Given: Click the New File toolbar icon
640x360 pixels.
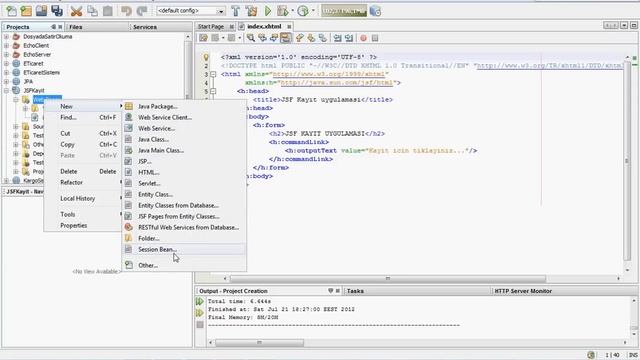Looking at the screenshot, I should click(11, 11).
